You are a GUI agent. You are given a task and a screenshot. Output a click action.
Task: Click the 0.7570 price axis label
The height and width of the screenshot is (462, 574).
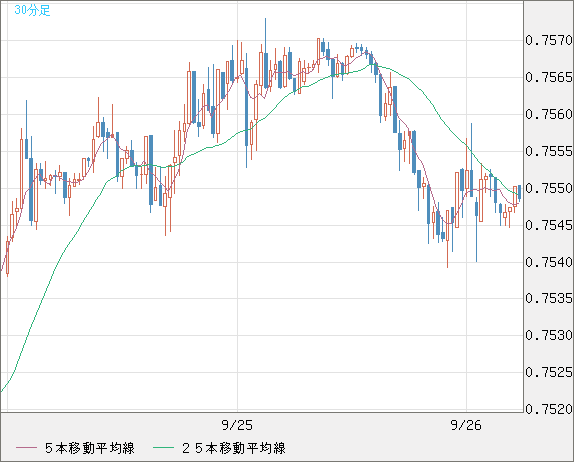point(549,40)
